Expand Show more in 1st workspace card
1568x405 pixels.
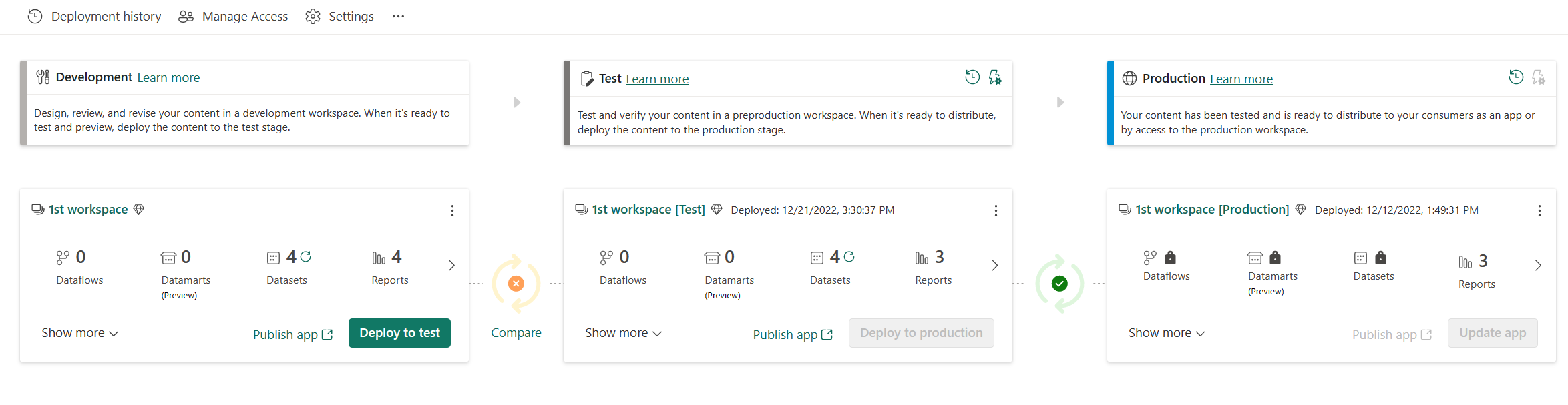click(79, 333)
